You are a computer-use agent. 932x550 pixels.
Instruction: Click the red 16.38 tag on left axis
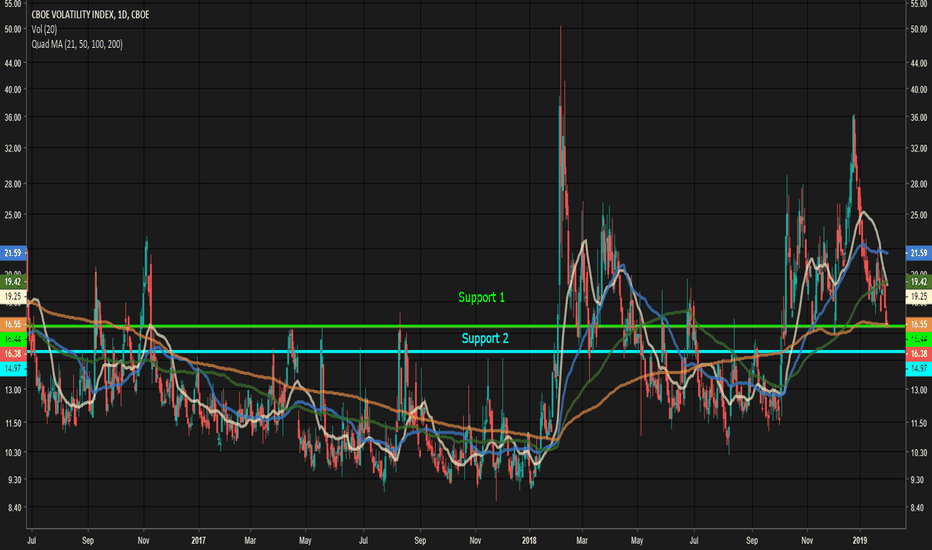tap(13, 353)
